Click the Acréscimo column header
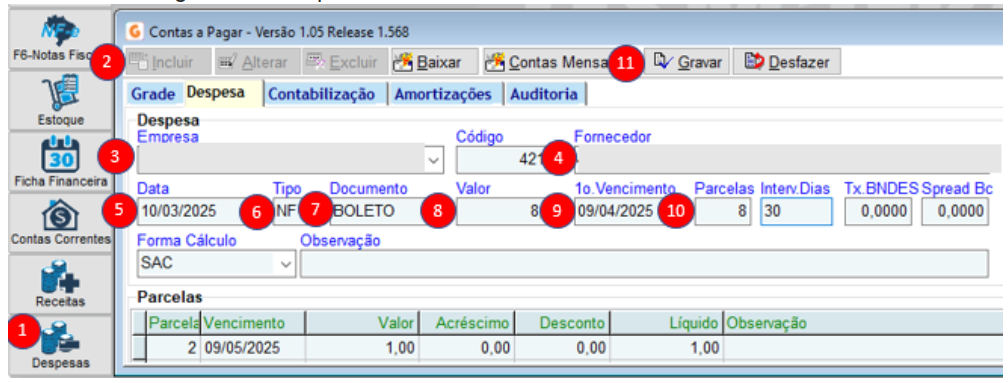The height and width of the screenshot is (383, 1008). tap(467, 323)
